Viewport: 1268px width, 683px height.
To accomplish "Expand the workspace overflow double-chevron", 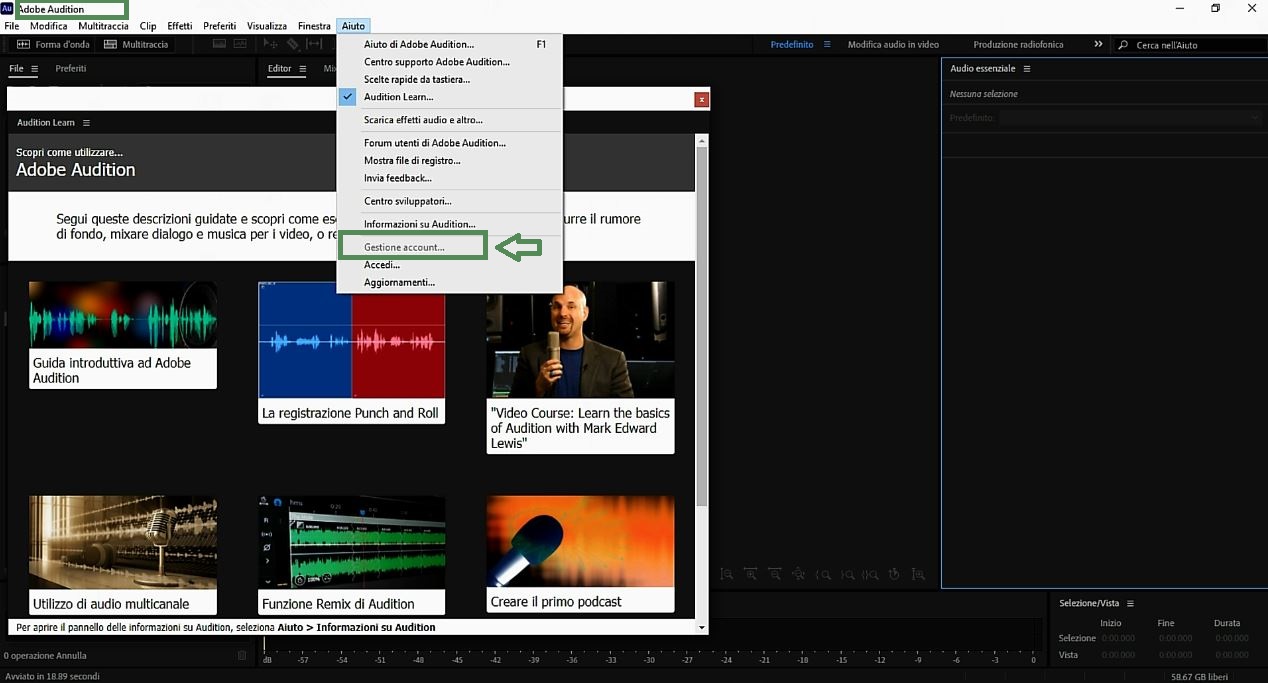I will (1098, 44).
